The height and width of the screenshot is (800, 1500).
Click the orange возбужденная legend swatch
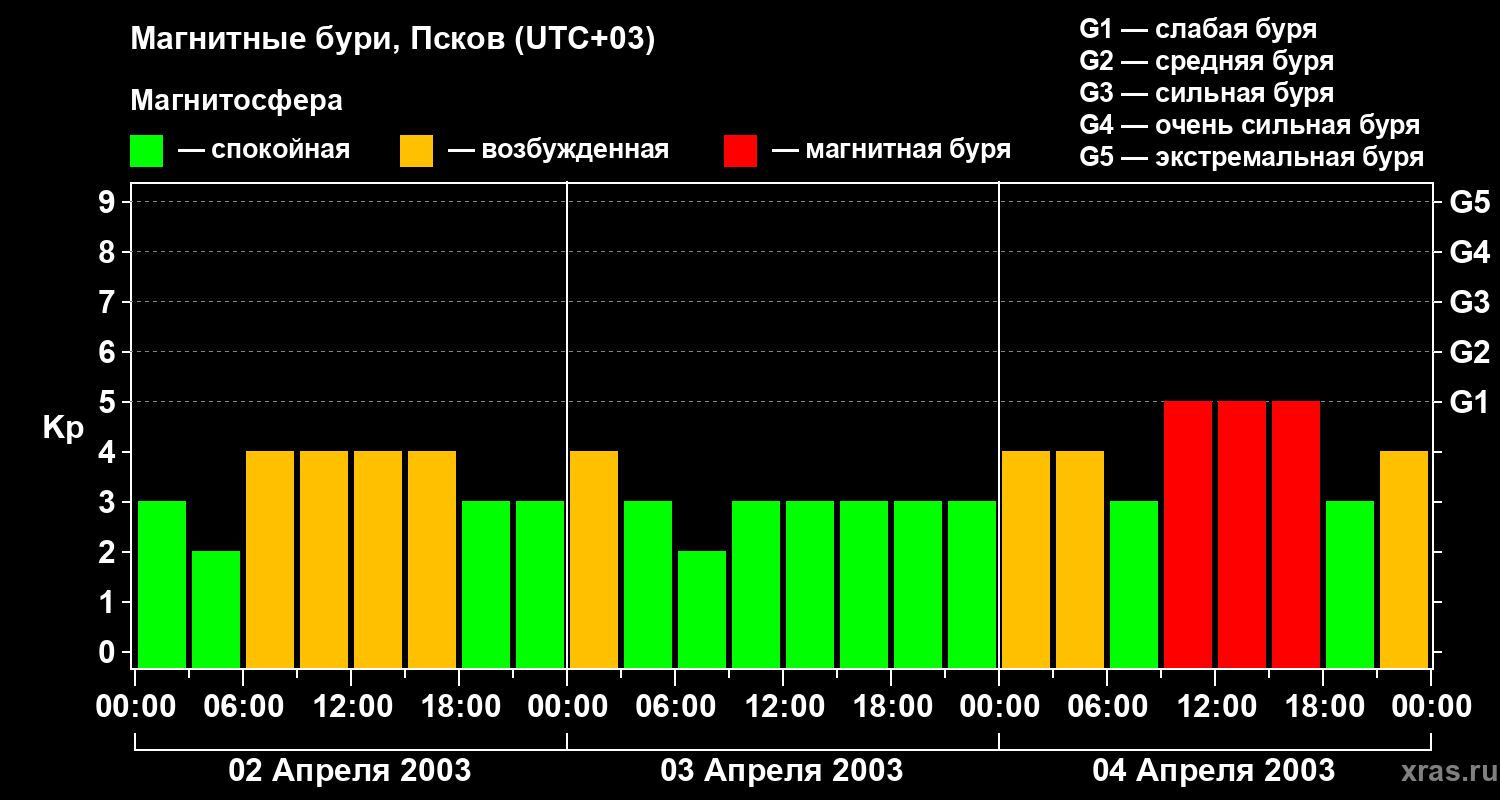(416, 150)
